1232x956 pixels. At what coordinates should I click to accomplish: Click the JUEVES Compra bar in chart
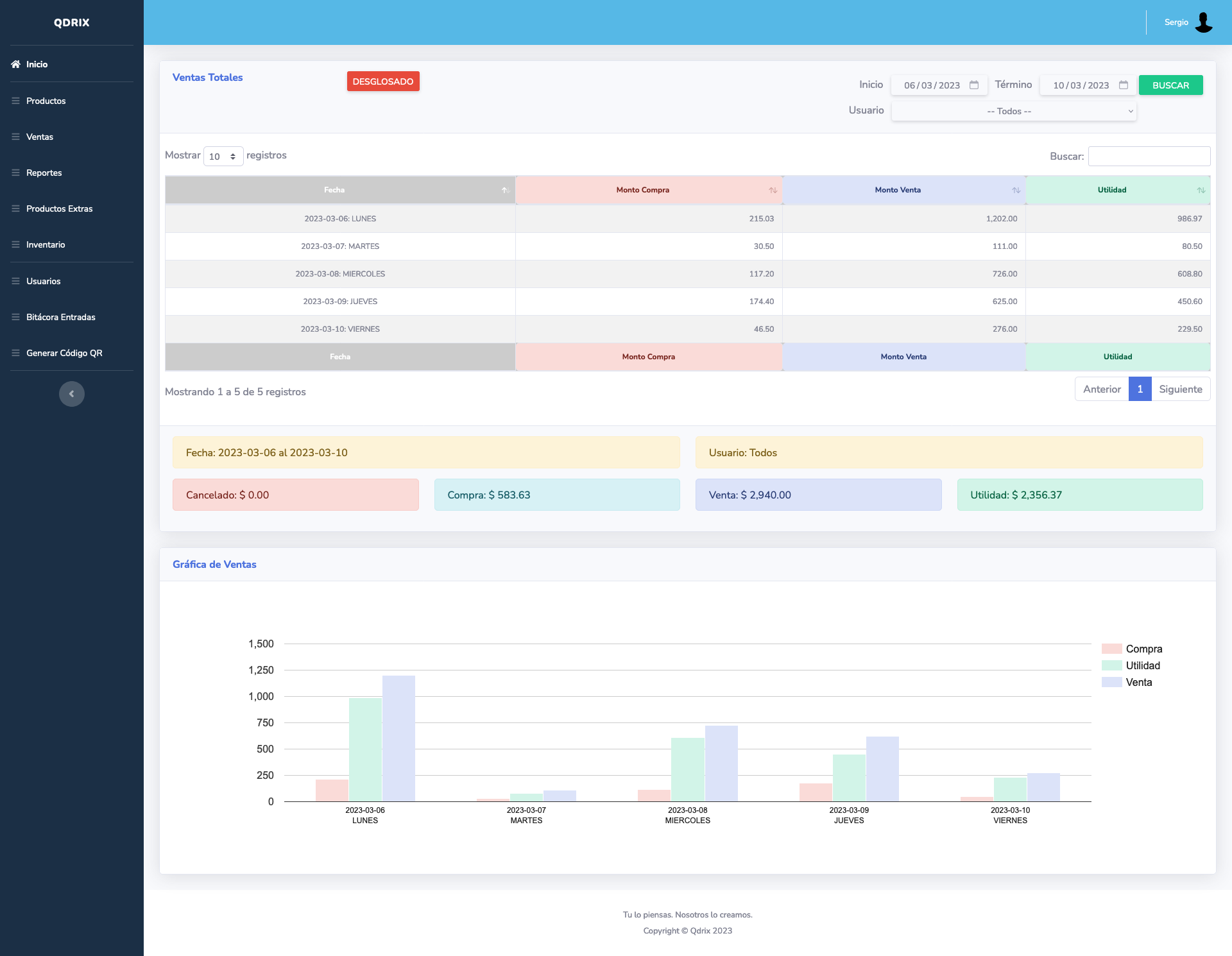816,792
